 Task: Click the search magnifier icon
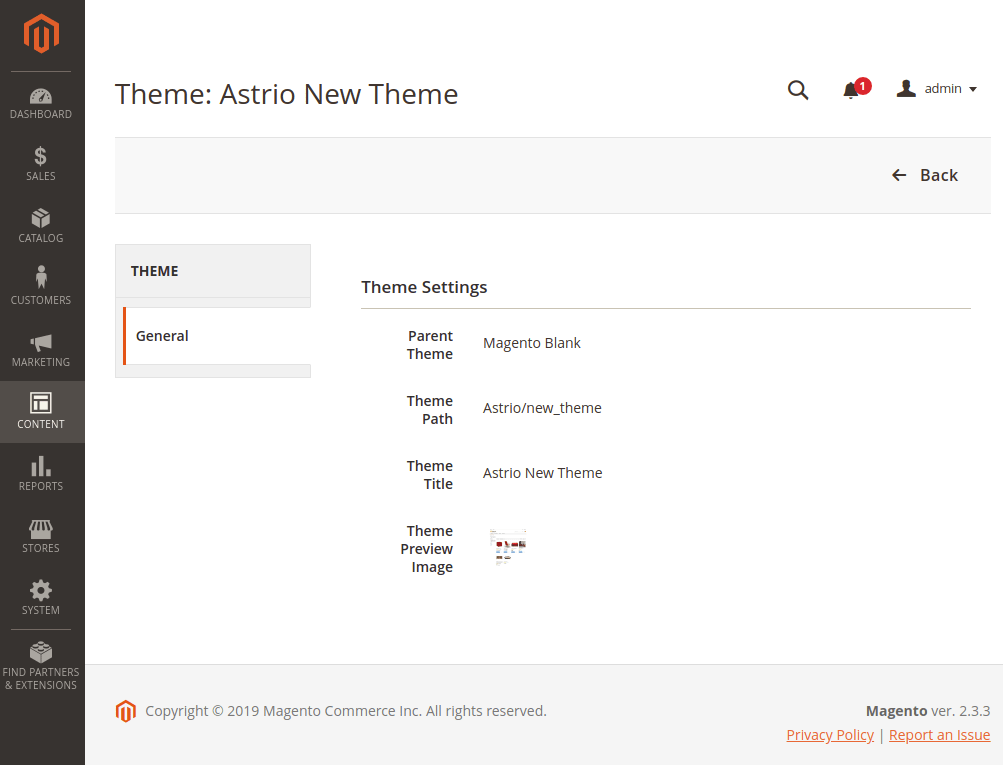pos(798,90)
